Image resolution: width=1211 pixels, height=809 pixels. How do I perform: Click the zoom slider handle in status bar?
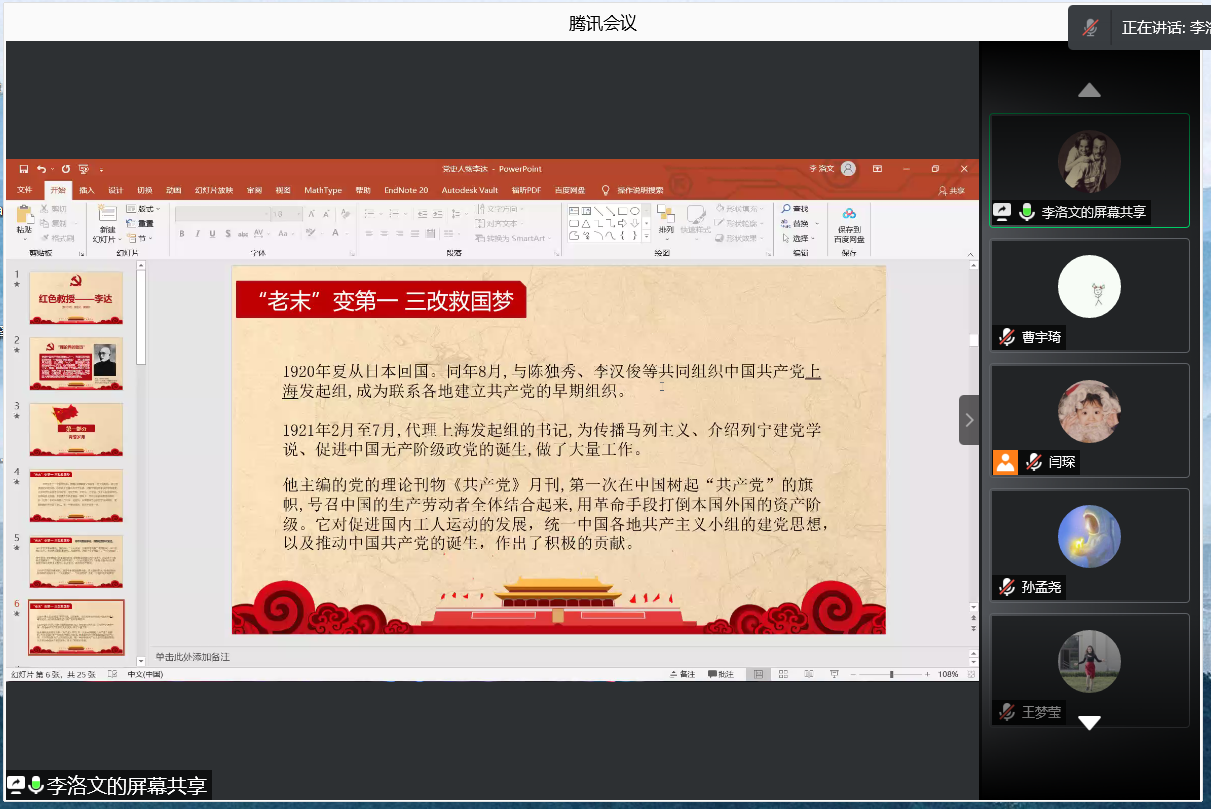(891, 675)
